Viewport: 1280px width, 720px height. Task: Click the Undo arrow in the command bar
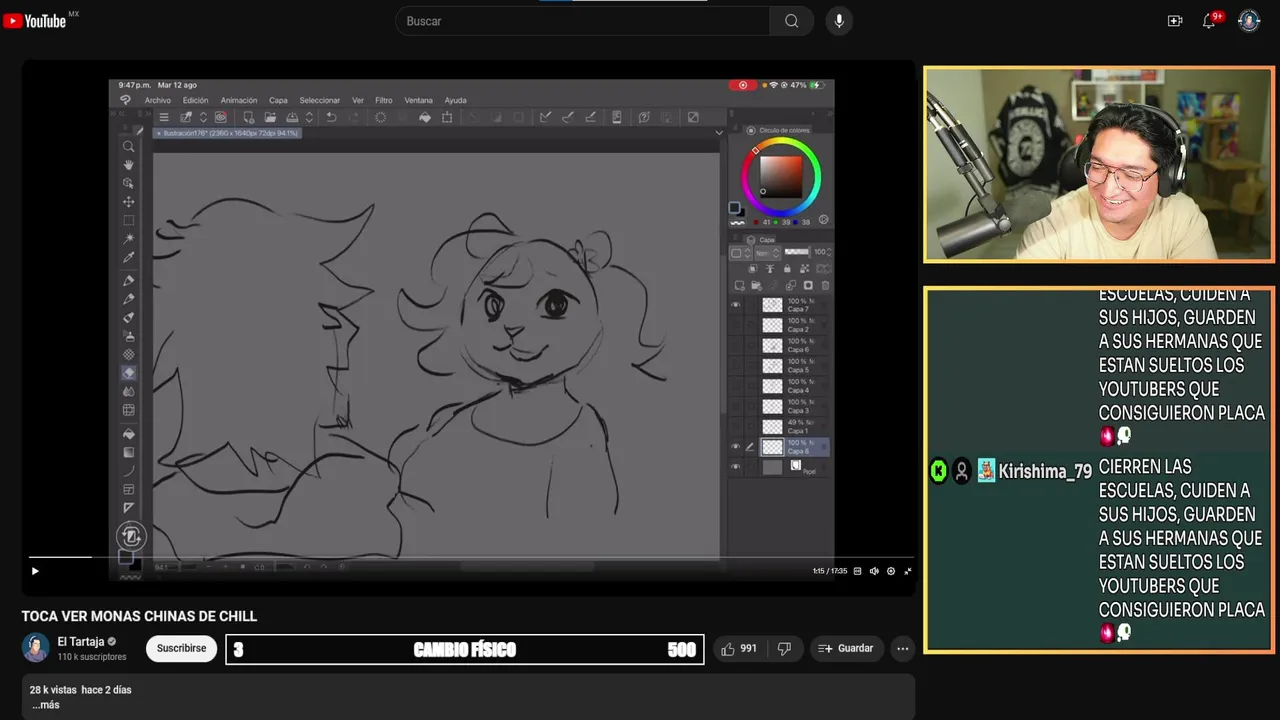(x=331, y=117)
